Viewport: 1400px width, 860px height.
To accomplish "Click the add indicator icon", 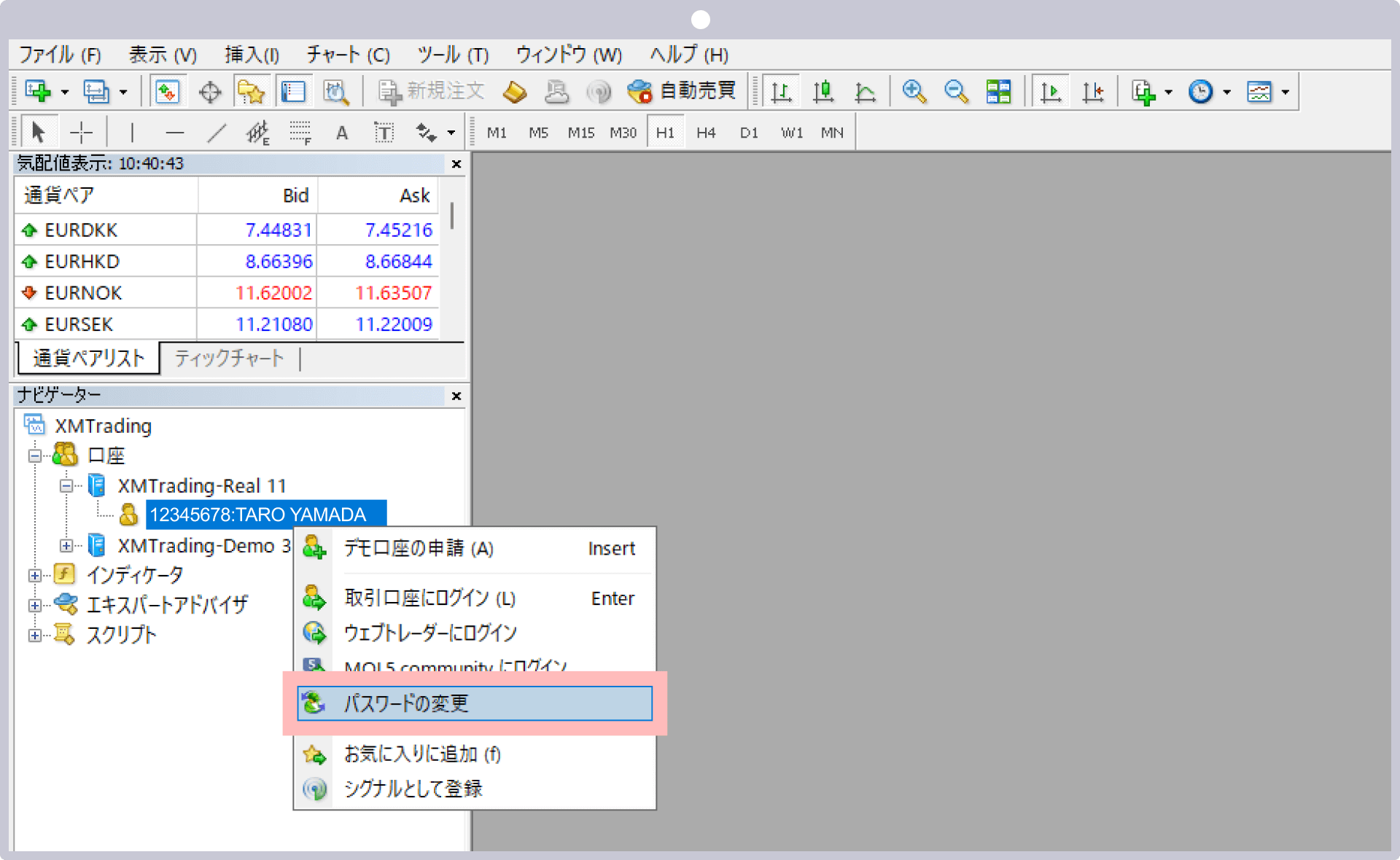I will pyautogui.click(x=1143, y=92).
